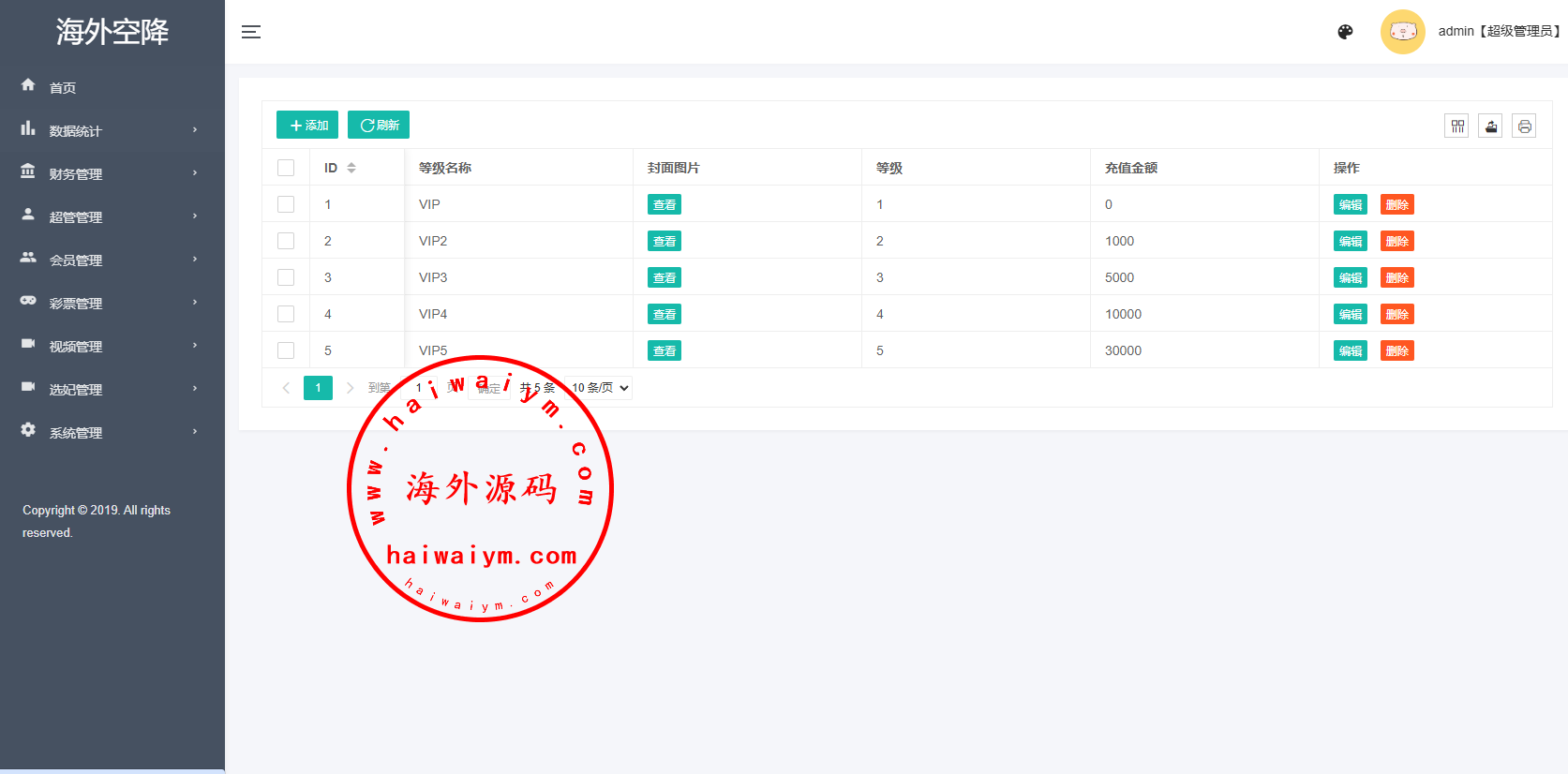Image resolution: width=1568 pixels, height=774 pixels.
Task: Open the 会员管理 menu item
Action: coord(112,260)
